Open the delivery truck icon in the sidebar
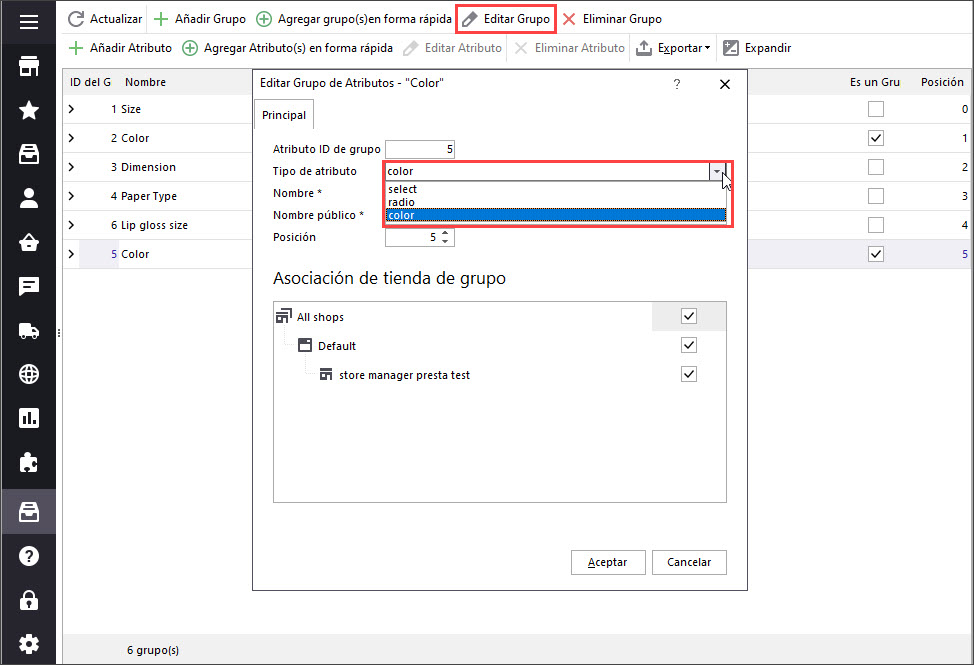The image size is (974, 665). [x=29, y=330]
